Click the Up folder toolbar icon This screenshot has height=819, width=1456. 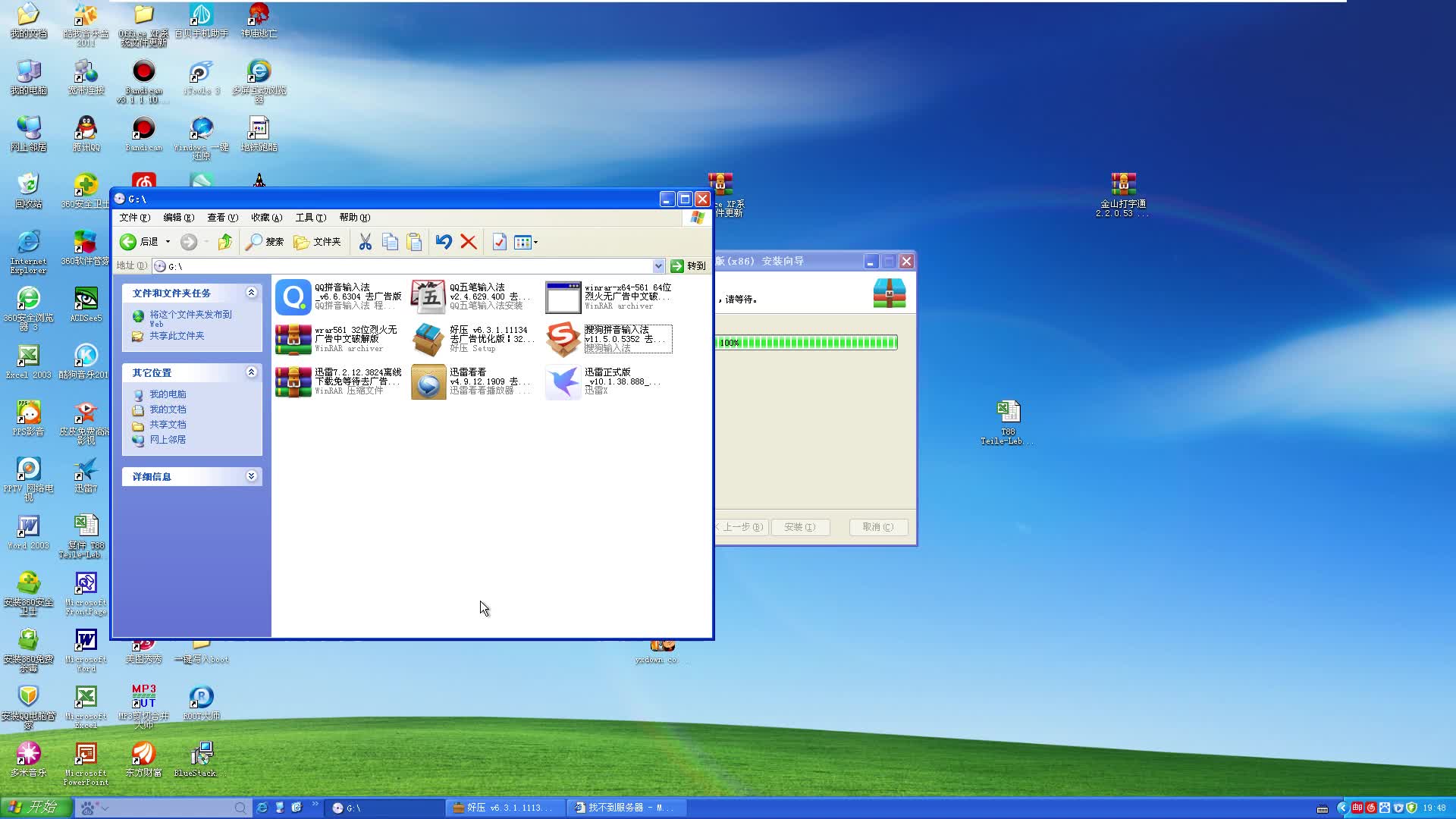[224, 242]
